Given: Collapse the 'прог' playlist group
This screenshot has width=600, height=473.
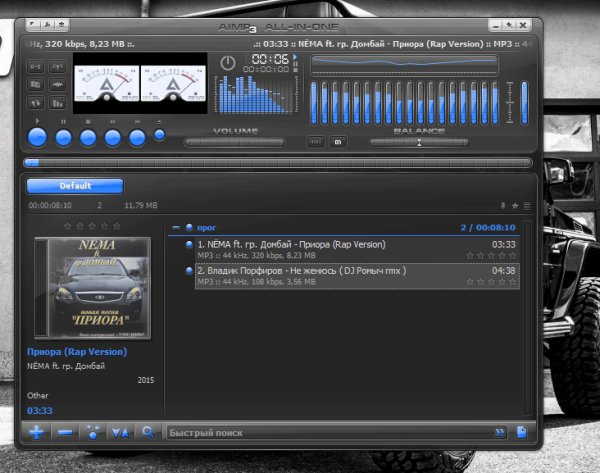Looking at the screenshot, I should tap(176, 227).
